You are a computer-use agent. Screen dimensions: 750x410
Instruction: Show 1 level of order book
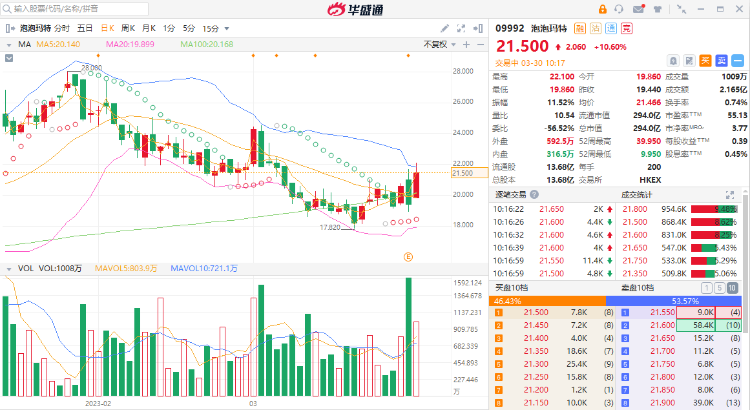706,288
